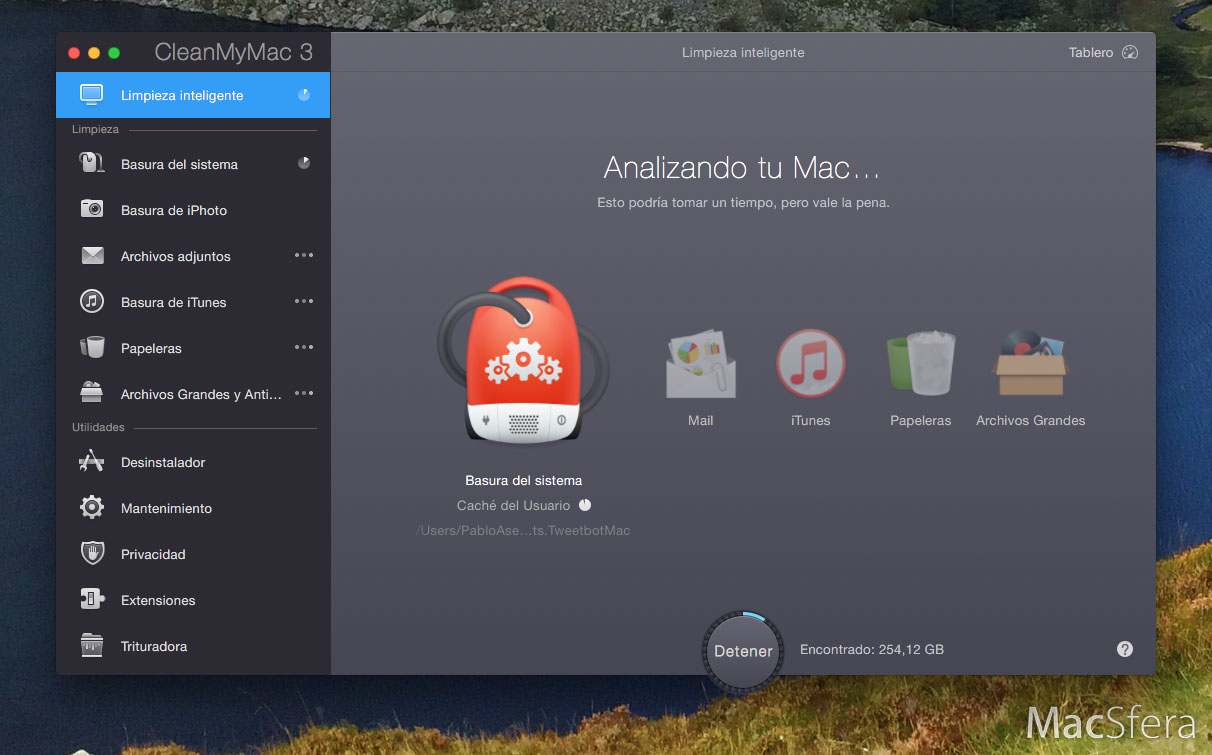
Task: Open help with the question mark icon
Action: 1125,649
